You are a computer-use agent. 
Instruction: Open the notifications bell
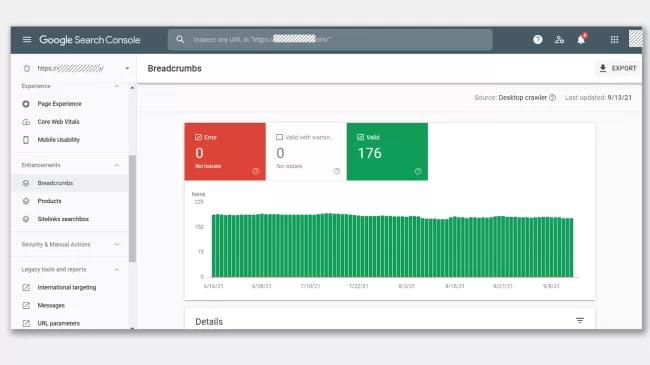(x=581, y=39)
